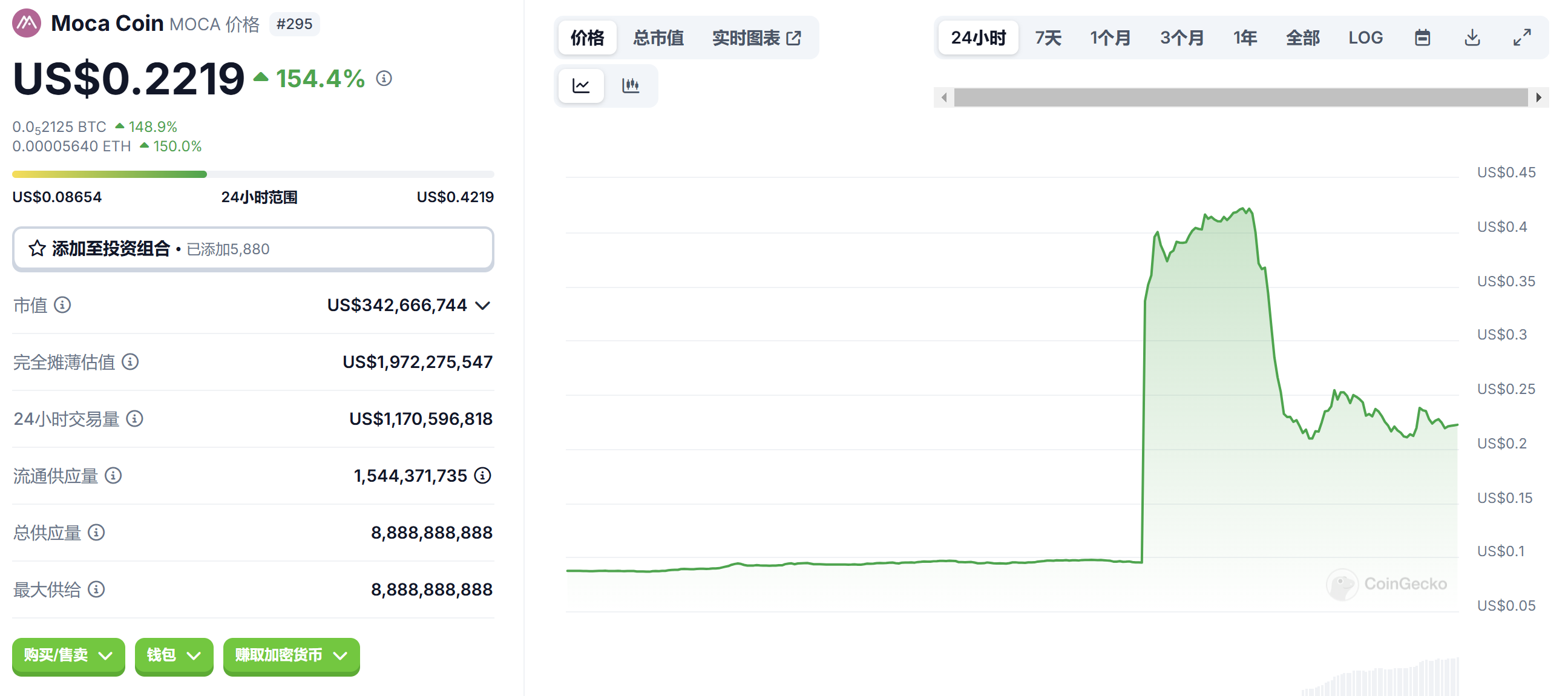Click the info icon beside 24小时交易量

[x=134, y=418]
